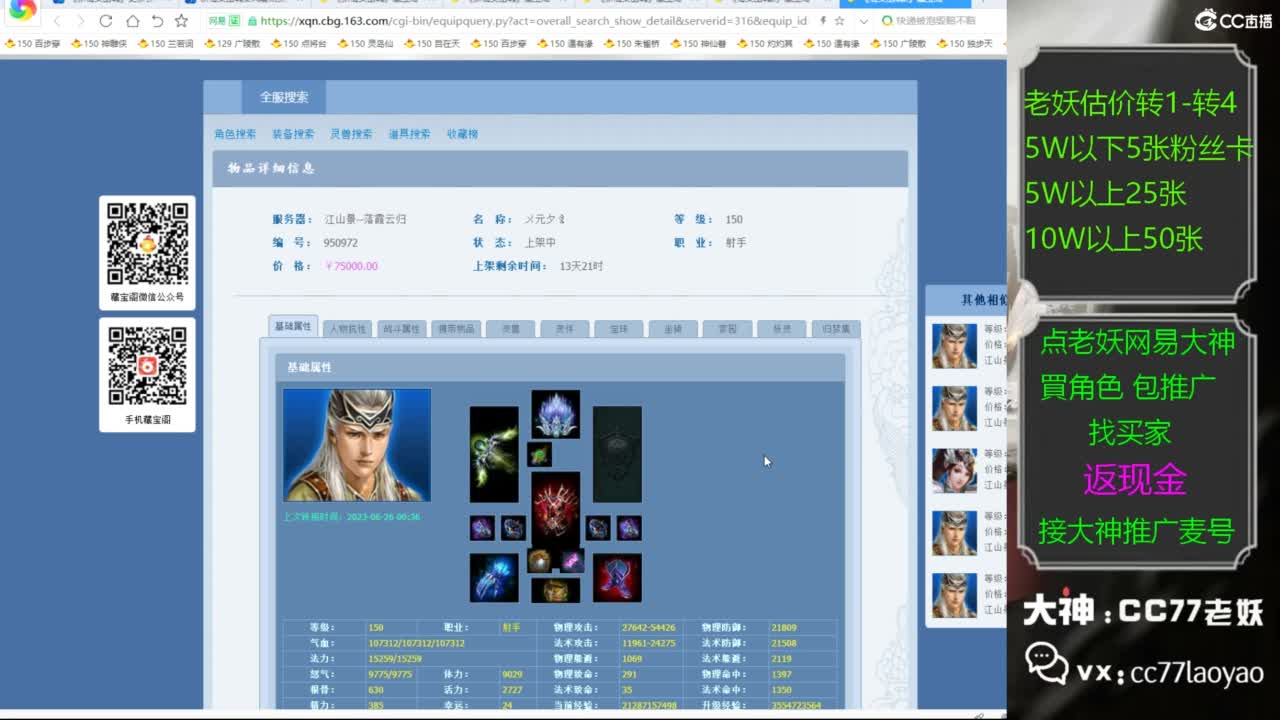Click the 气血 value 107312/107312/107312
This screenshot has height=720, width=1280.
click(417, 643)
